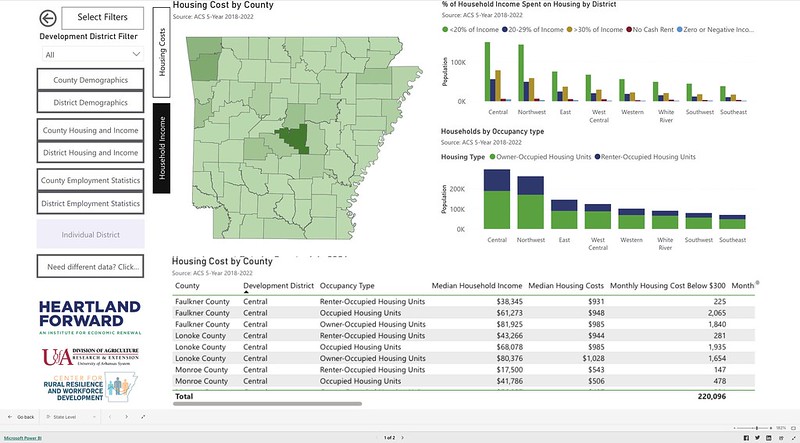The width and height of the screenshot is (800, 443).
Task: Sort table by Median Housing Costs header
Action: pyautogui.click(x=566, y=286)
